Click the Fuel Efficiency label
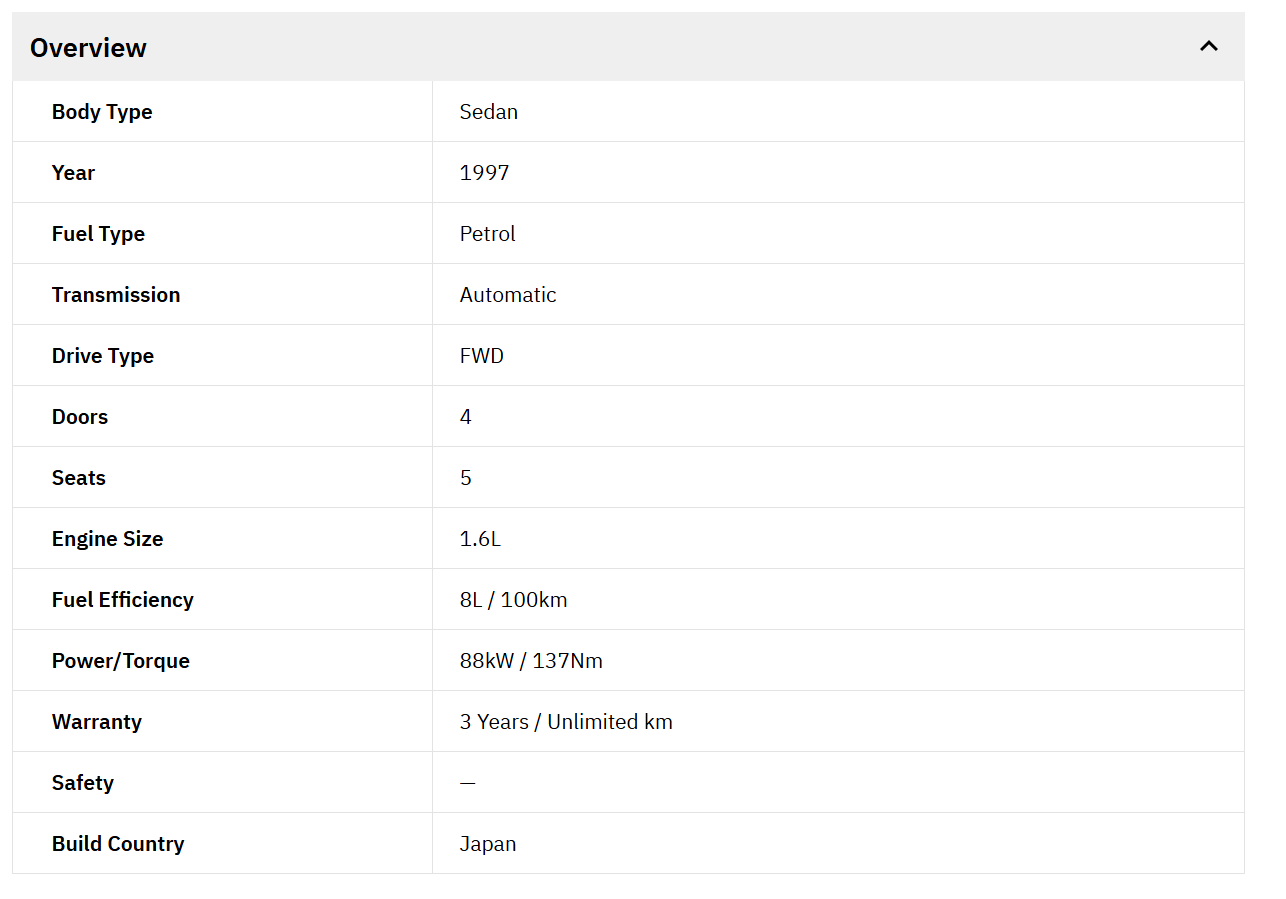Image resolution: width=1286 pixels, height=899 pixels. [x=122, y=600]
